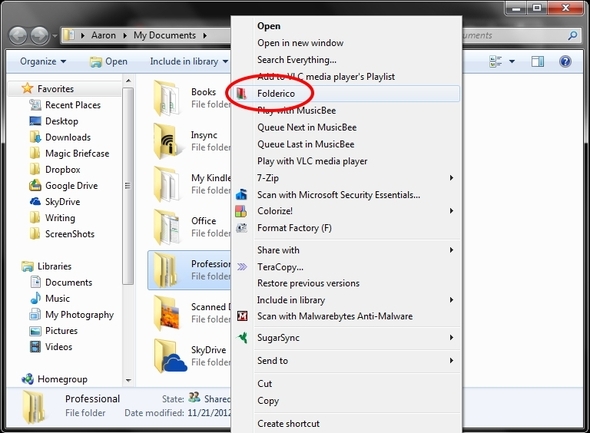Select My Photography under Libraries
Image resolution: width=590 pixels, height=433 pixels.
(79, 314)
